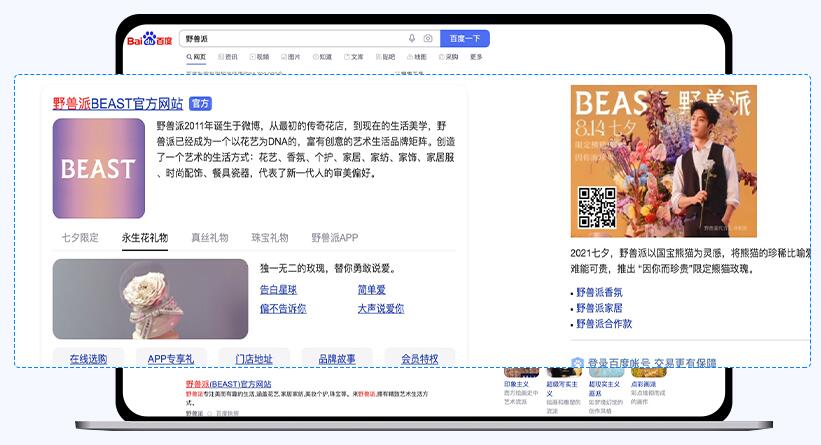The width and height of the screenshot is (821, 445).
Task: Click the preserved rose product image
Action: pos(150,299)
